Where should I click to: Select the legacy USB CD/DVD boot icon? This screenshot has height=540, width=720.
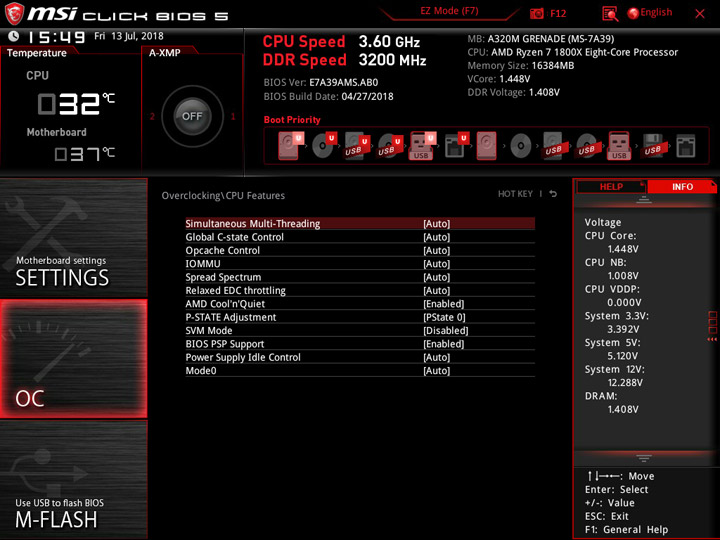587,146
